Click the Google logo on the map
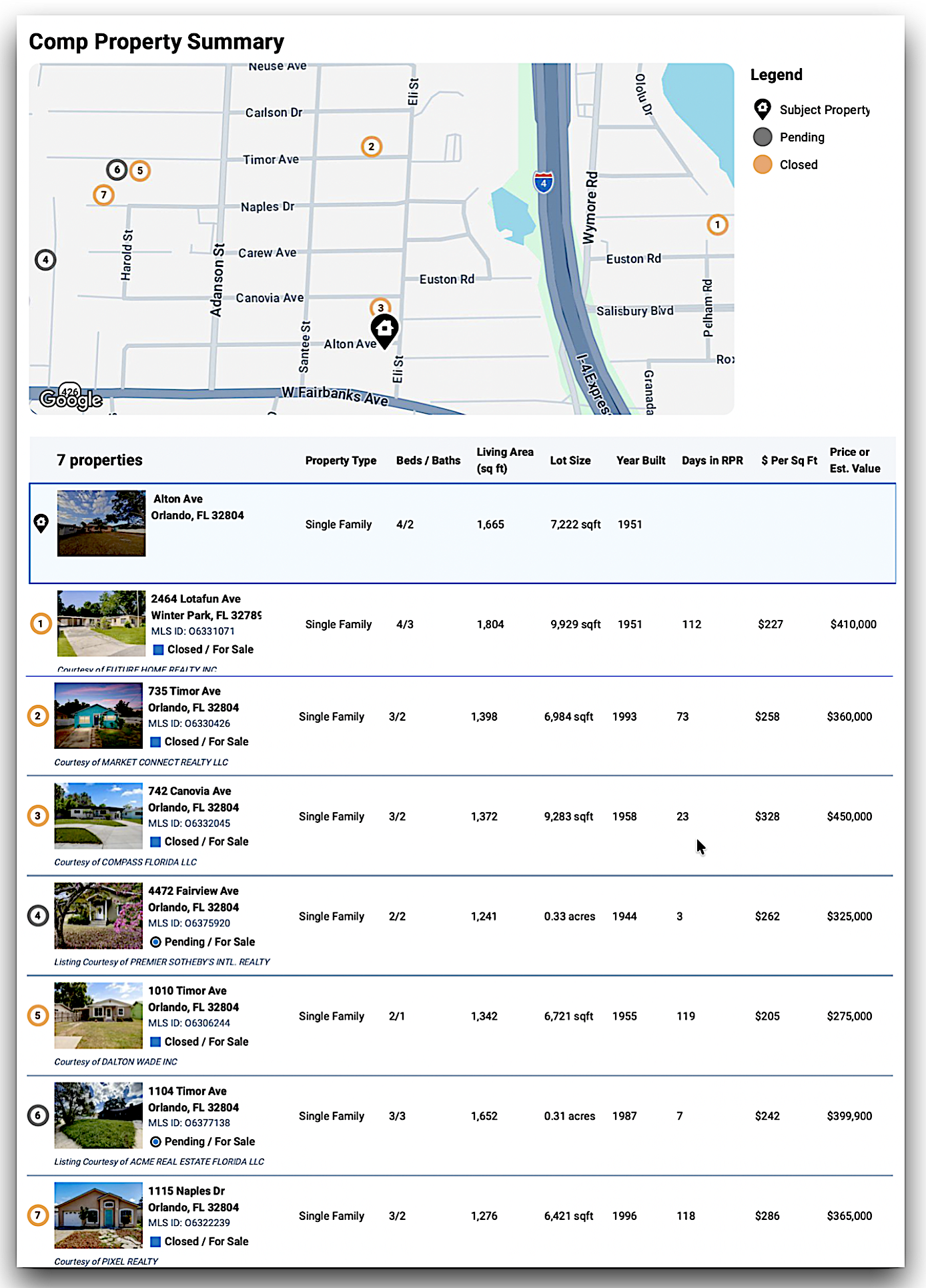Screen dimensions: 926x1288 [x=71, y=398]
